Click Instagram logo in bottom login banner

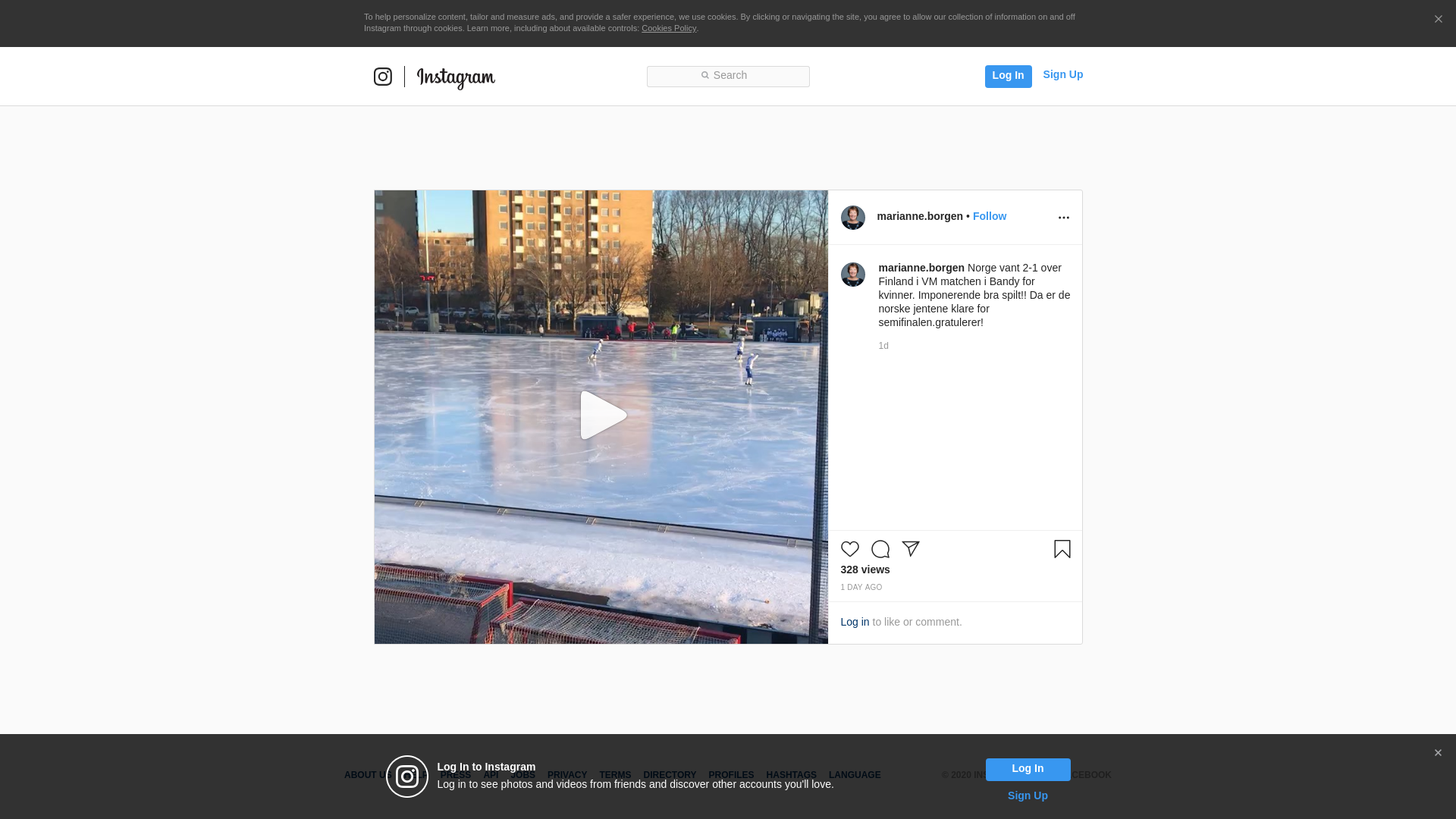coord(407,777)
